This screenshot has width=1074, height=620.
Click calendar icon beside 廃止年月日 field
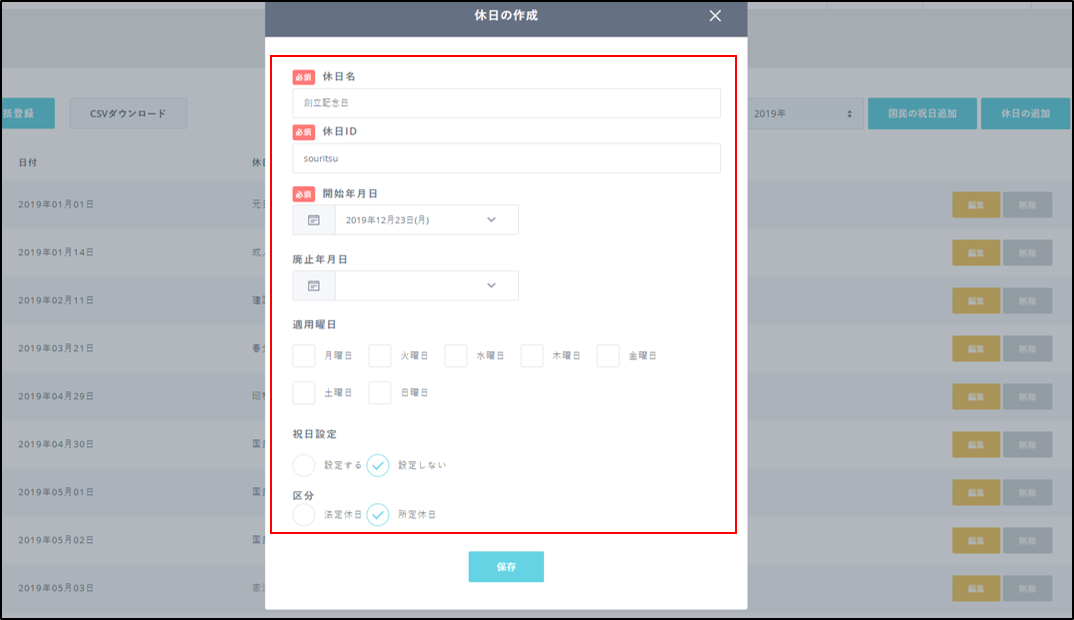(314, 286)
